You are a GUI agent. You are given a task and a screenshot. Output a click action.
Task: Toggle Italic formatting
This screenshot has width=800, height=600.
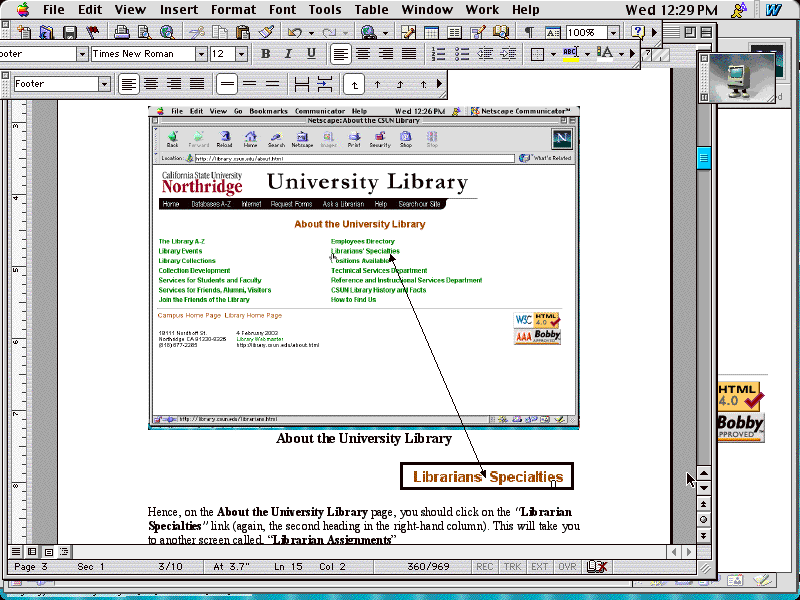point(288,54)
